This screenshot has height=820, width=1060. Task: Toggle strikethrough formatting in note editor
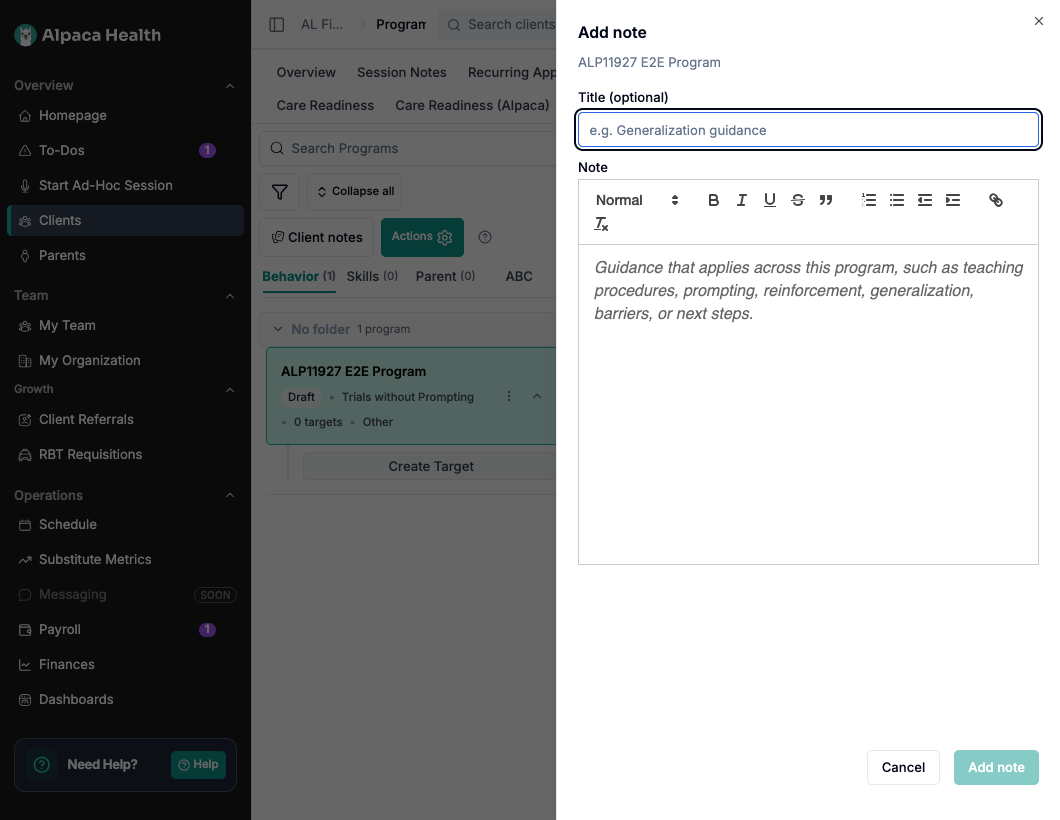[x=798, y=200]
